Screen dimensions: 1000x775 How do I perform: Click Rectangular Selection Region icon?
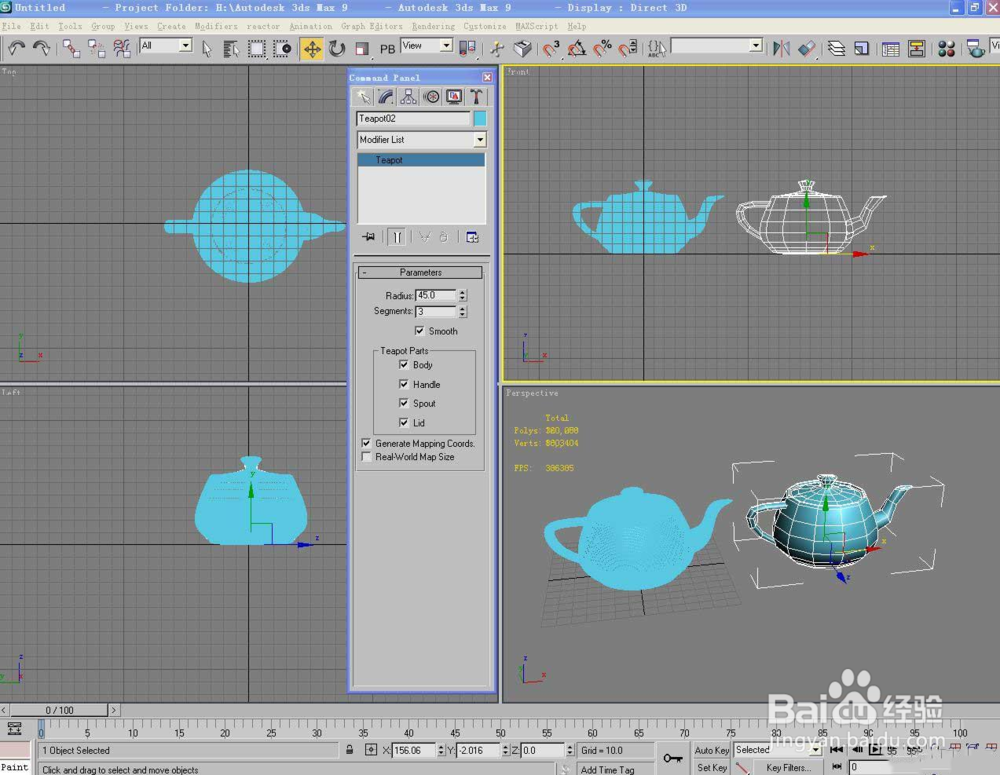pos(256,48)
